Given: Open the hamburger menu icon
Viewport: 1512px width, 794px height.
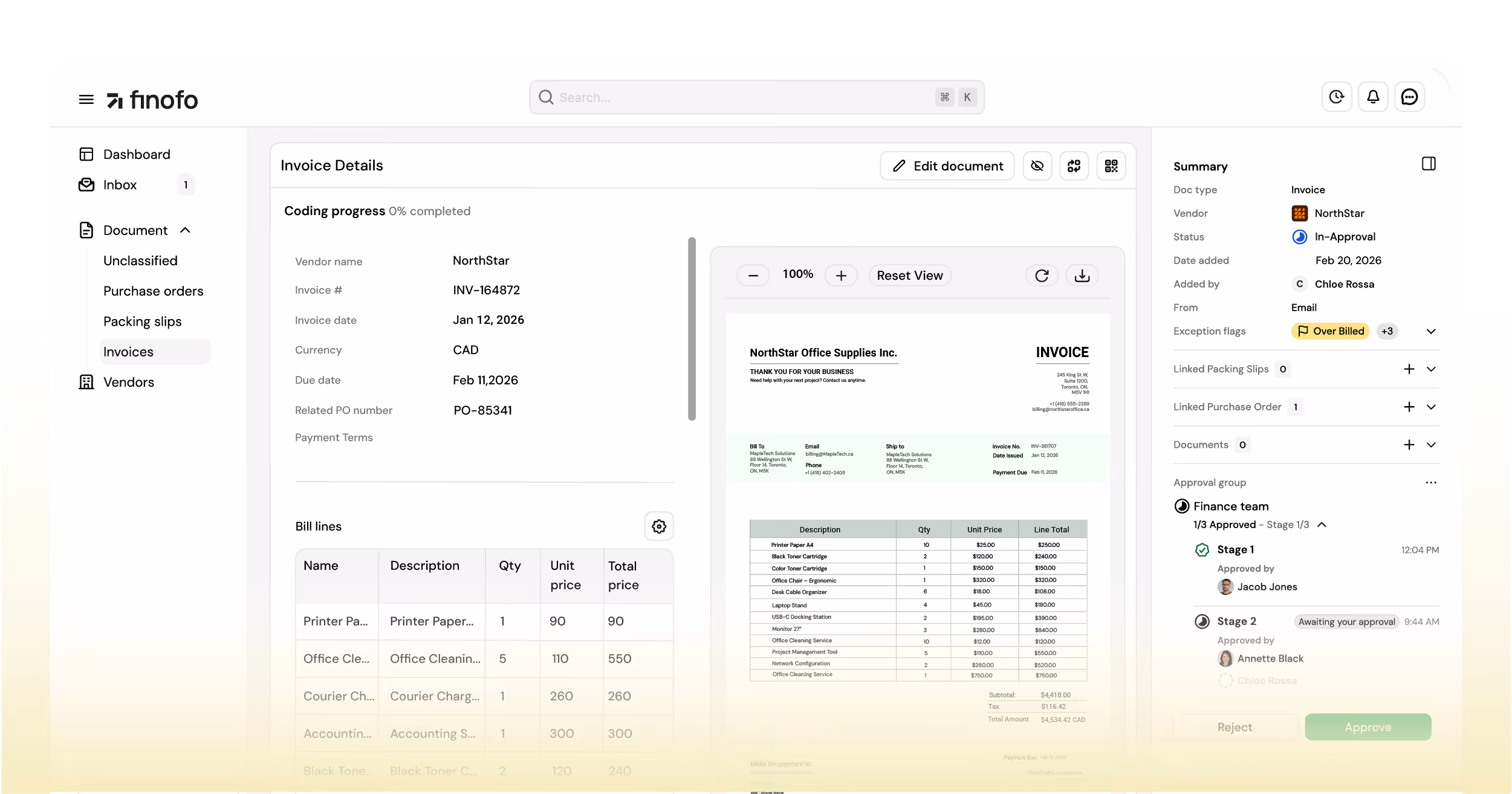Looking at the screenshot, I should click(86, 99).
